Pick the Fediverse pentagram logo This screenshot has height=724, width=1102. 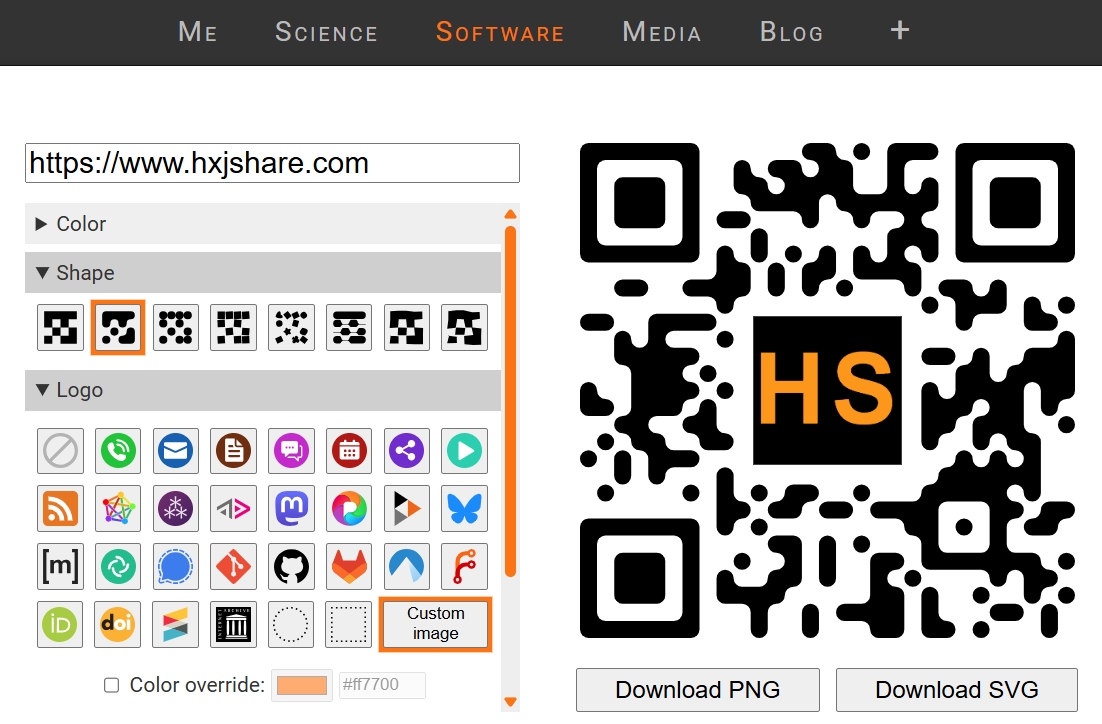118,508
